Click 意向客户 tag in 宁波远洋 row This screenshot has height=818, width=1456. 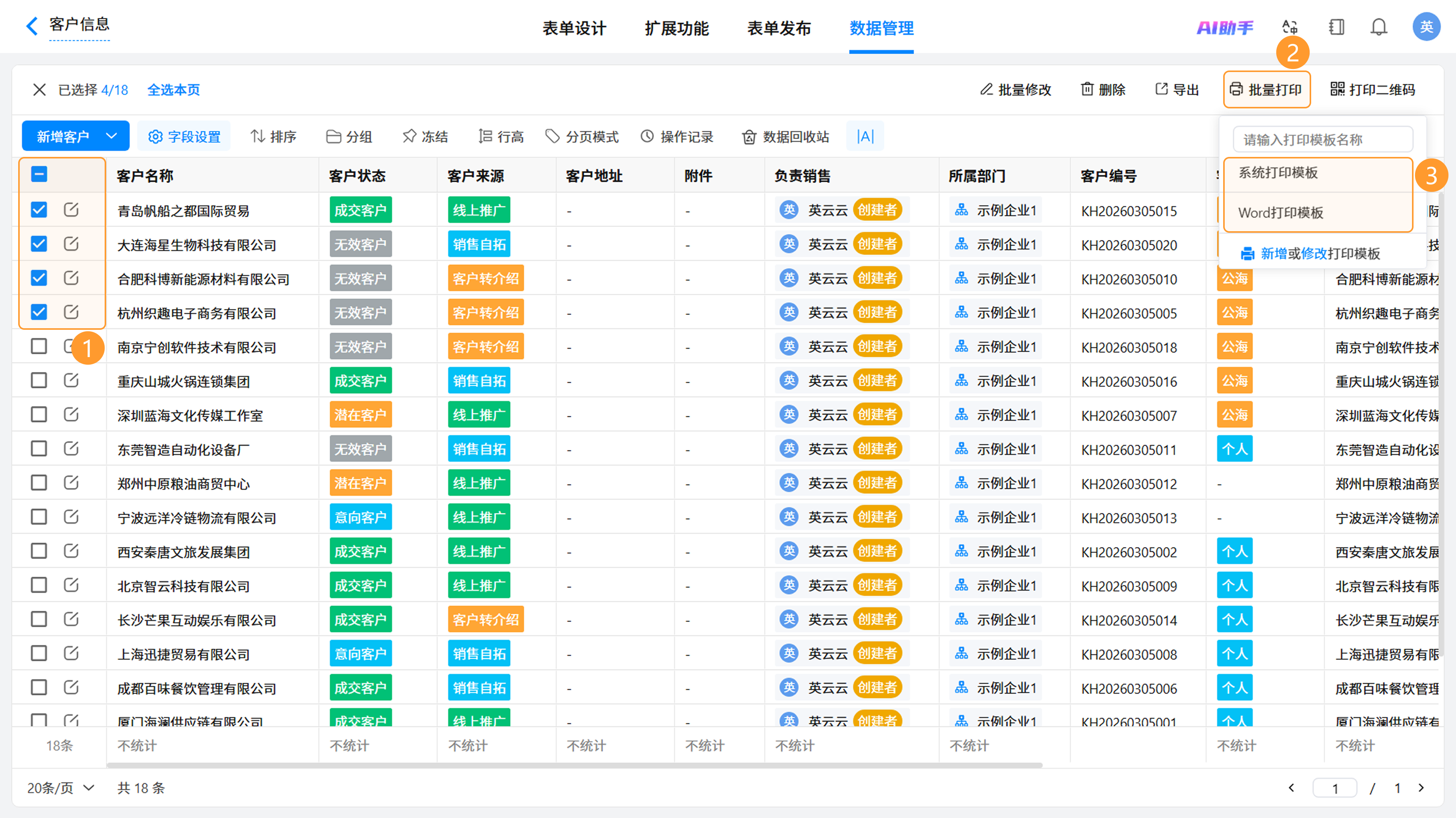point(361,517)
